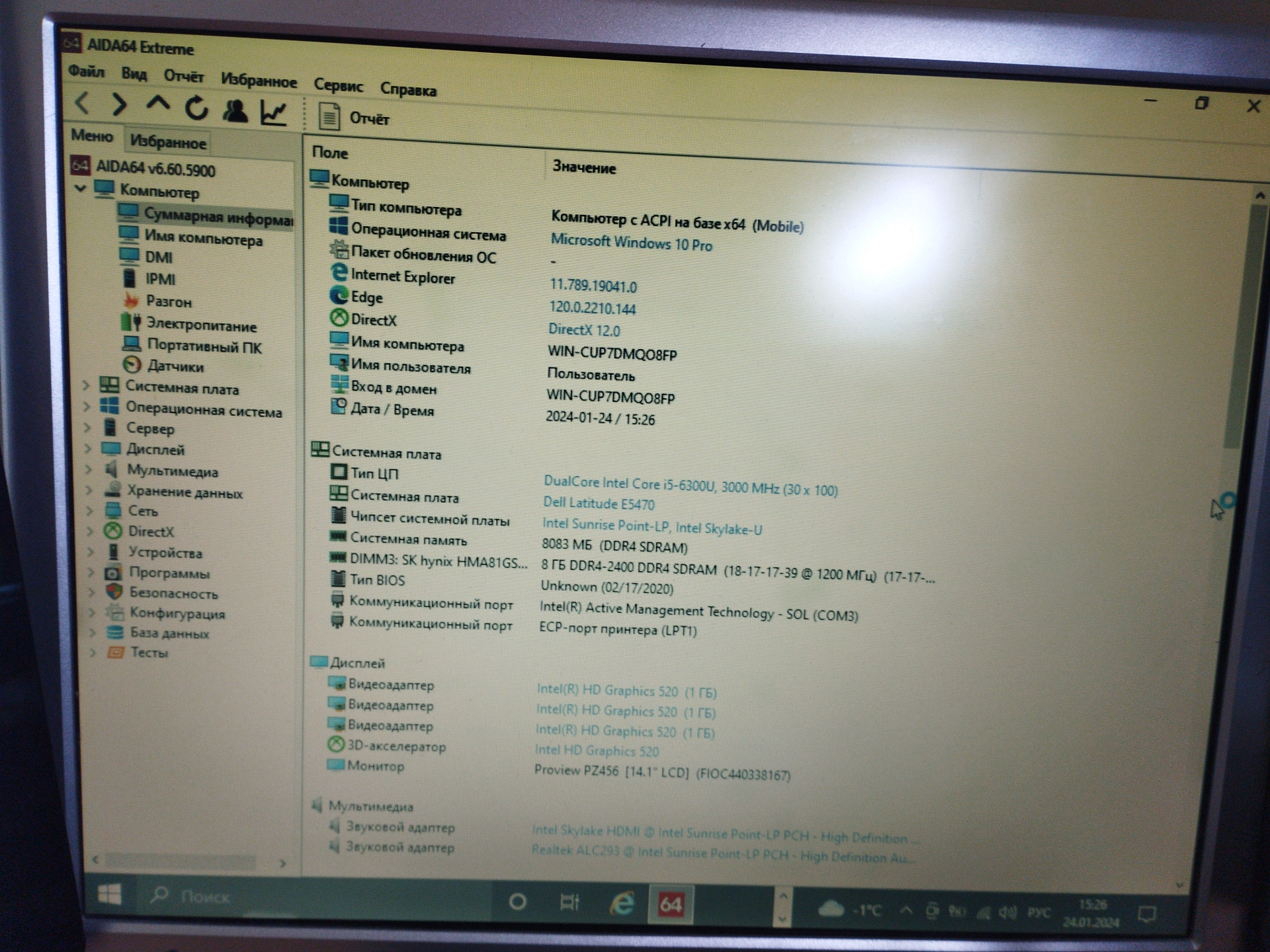Open Intel Sunrise Point-LP chipset link

click(652, 526)
